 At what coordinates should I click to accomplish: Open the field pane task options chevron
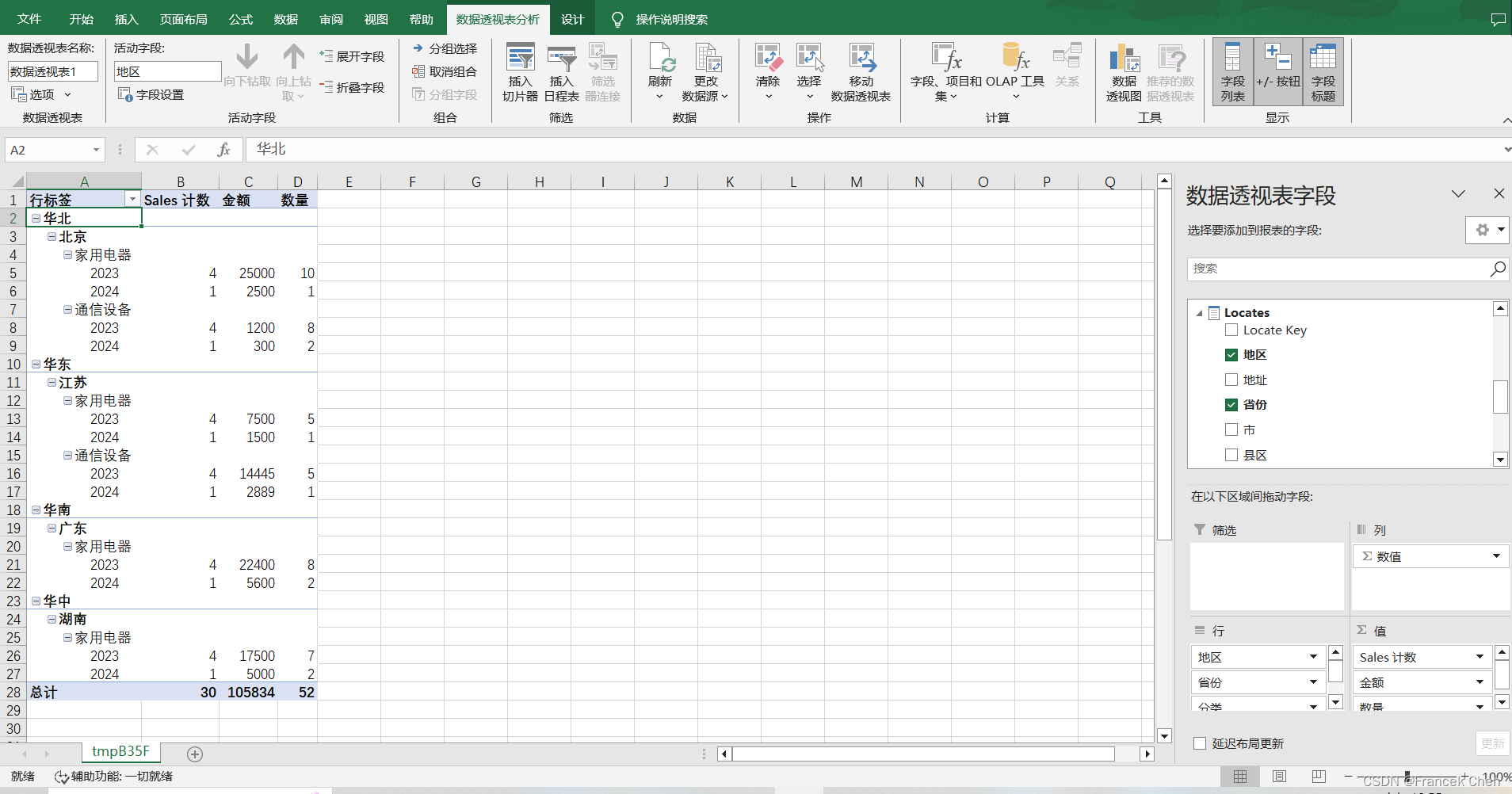pyautogui.click(x=1458, y=193)
